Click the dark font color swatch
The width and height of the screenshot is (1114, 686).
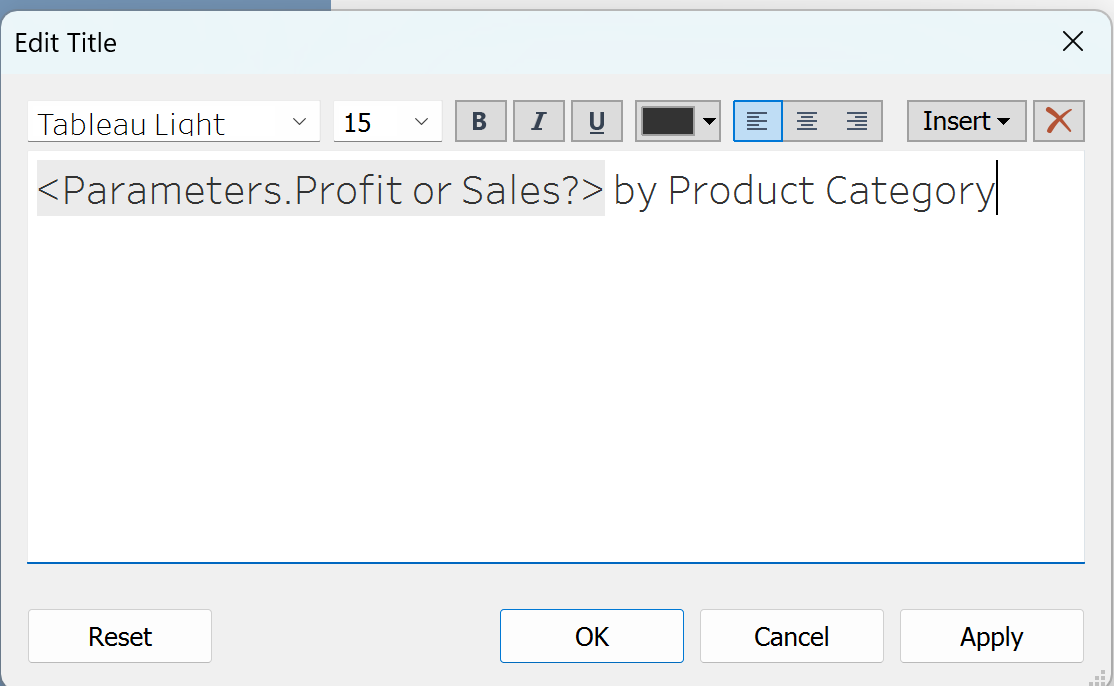[668, 122]
